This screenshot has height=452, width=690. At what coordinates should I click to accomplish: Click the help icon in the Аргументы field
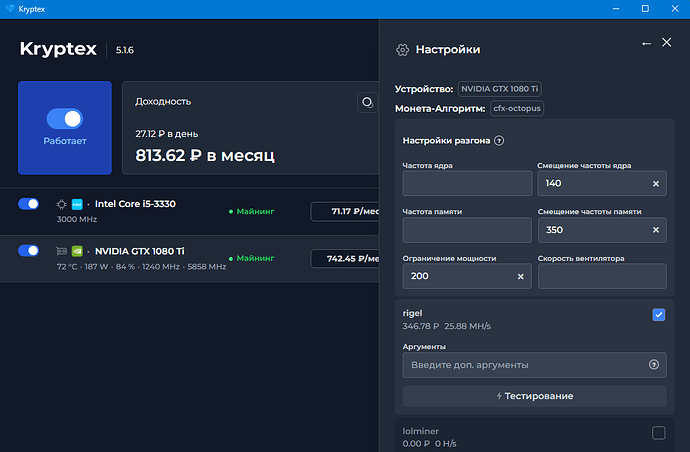(654, 365)
